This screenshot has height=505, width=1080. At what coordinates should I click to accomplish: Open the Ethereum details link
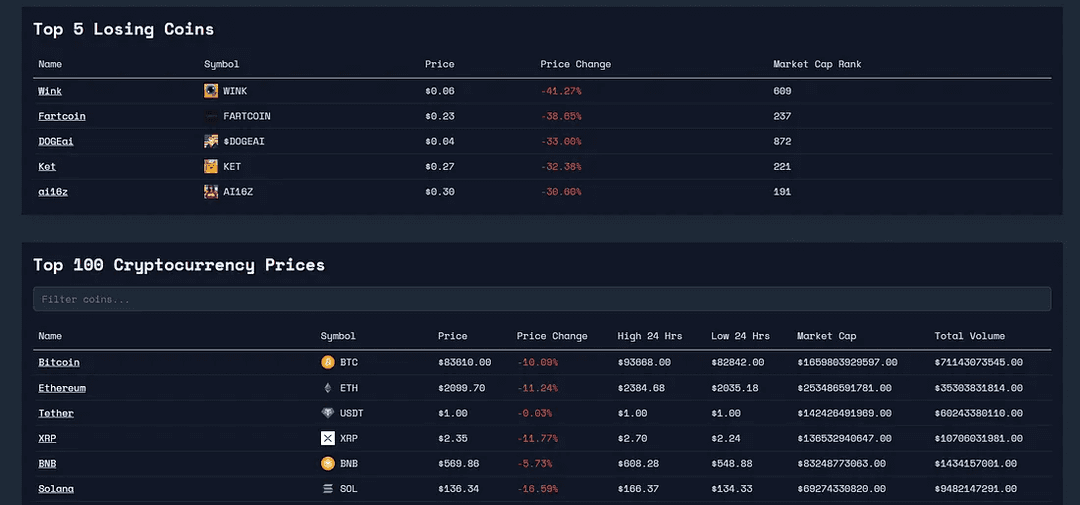(x=62, y=388)
